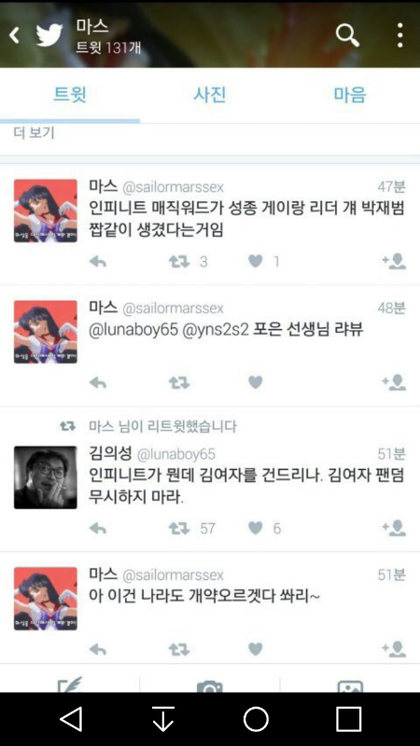Switch to the 사진 tab
Image resolution: width=420 pixels, height=746 pixels.
(x=209, y=95)
